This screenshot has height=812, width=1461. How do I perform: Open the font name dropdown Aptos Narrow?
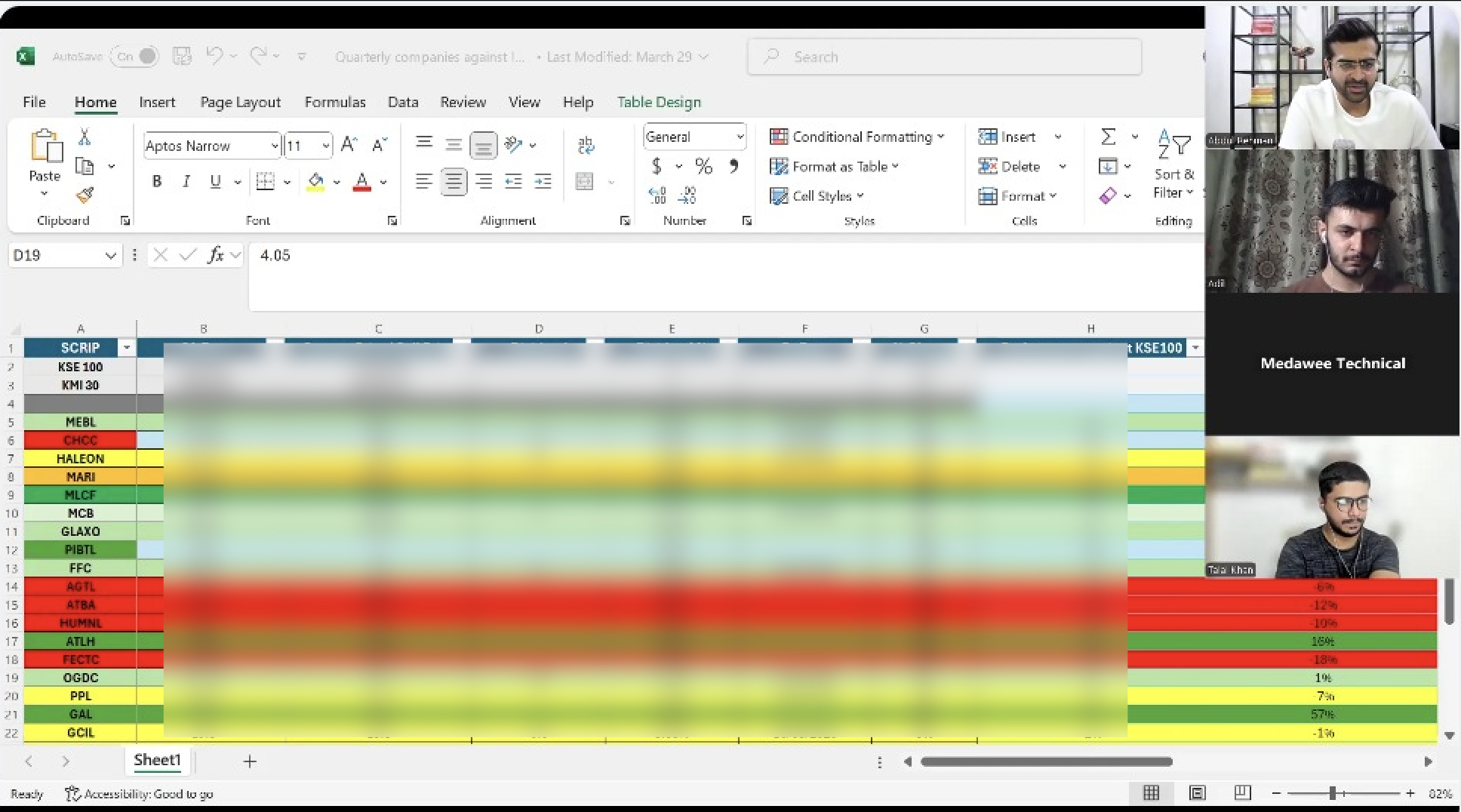point(275,146)
